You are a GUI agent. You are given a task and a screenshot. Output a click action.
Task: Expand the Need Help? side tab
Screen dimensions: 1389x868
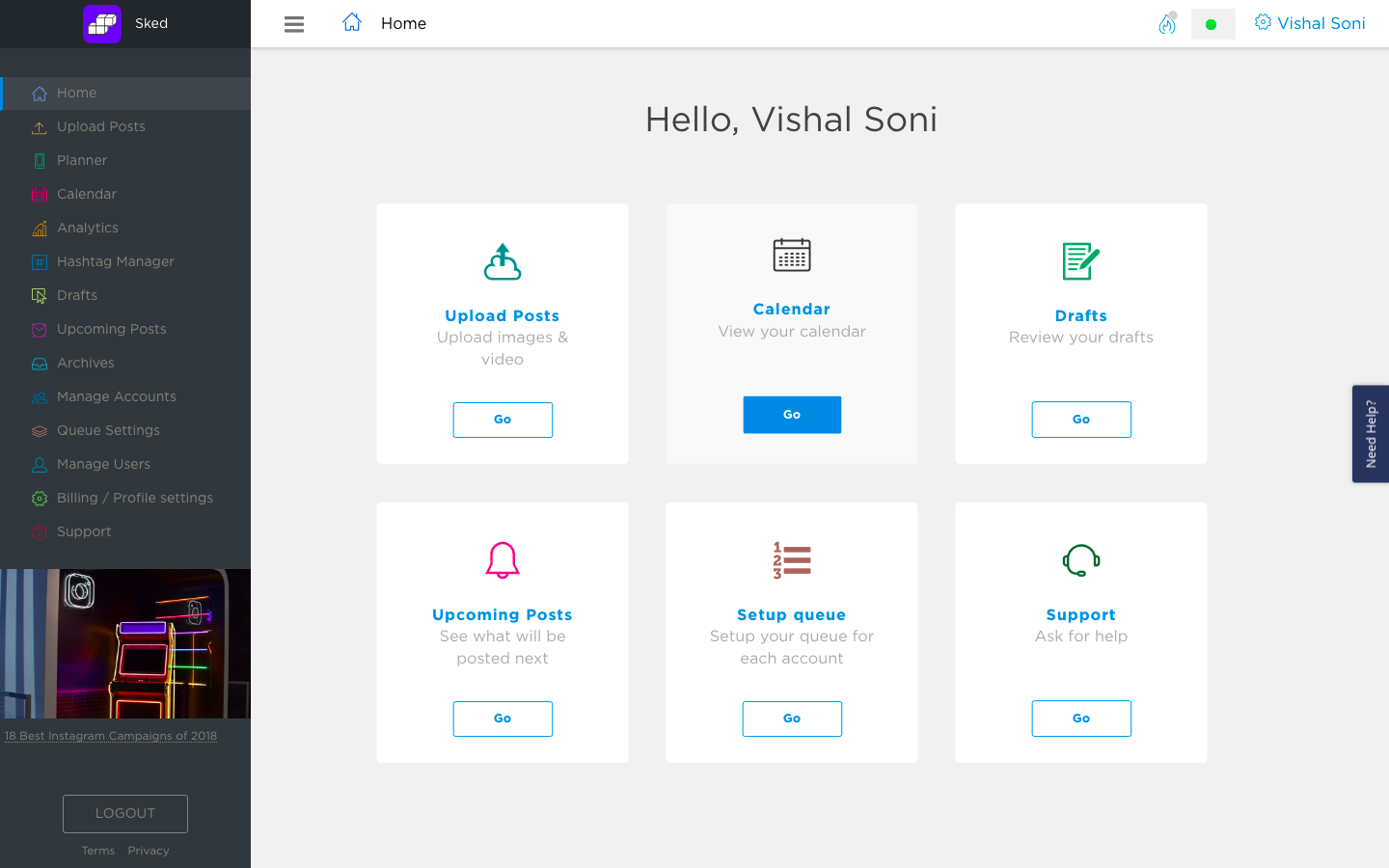pos(1371,434)
